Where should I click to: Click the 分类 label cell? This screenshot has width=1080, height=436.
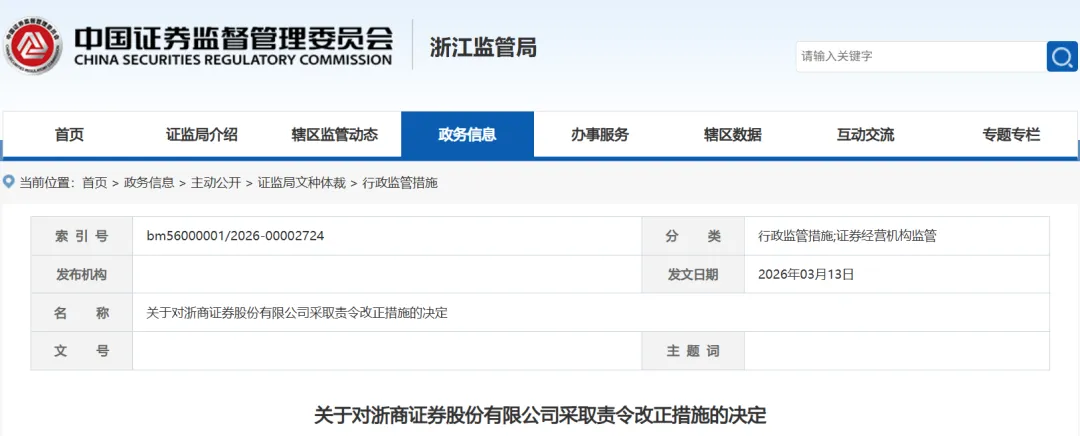pyautogui.click(x=693, y=236)
